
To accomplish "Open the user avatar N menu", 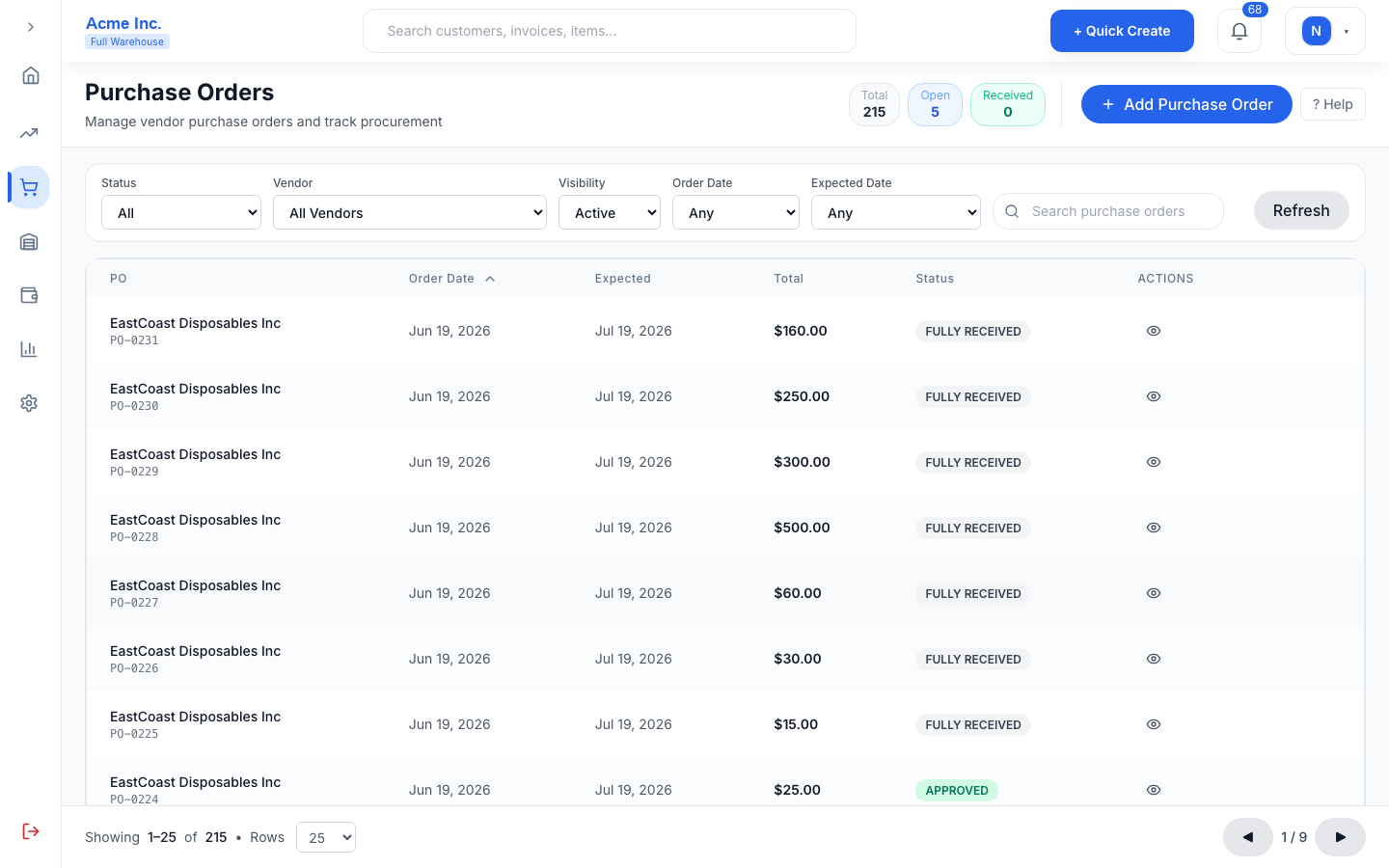I will (x=1325, y=31).
